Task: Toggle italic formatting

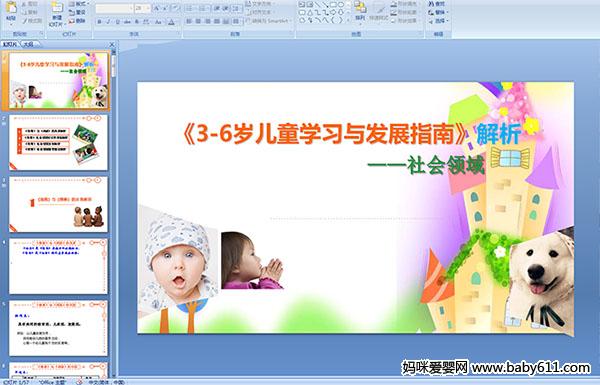Action: coord(108,22)
